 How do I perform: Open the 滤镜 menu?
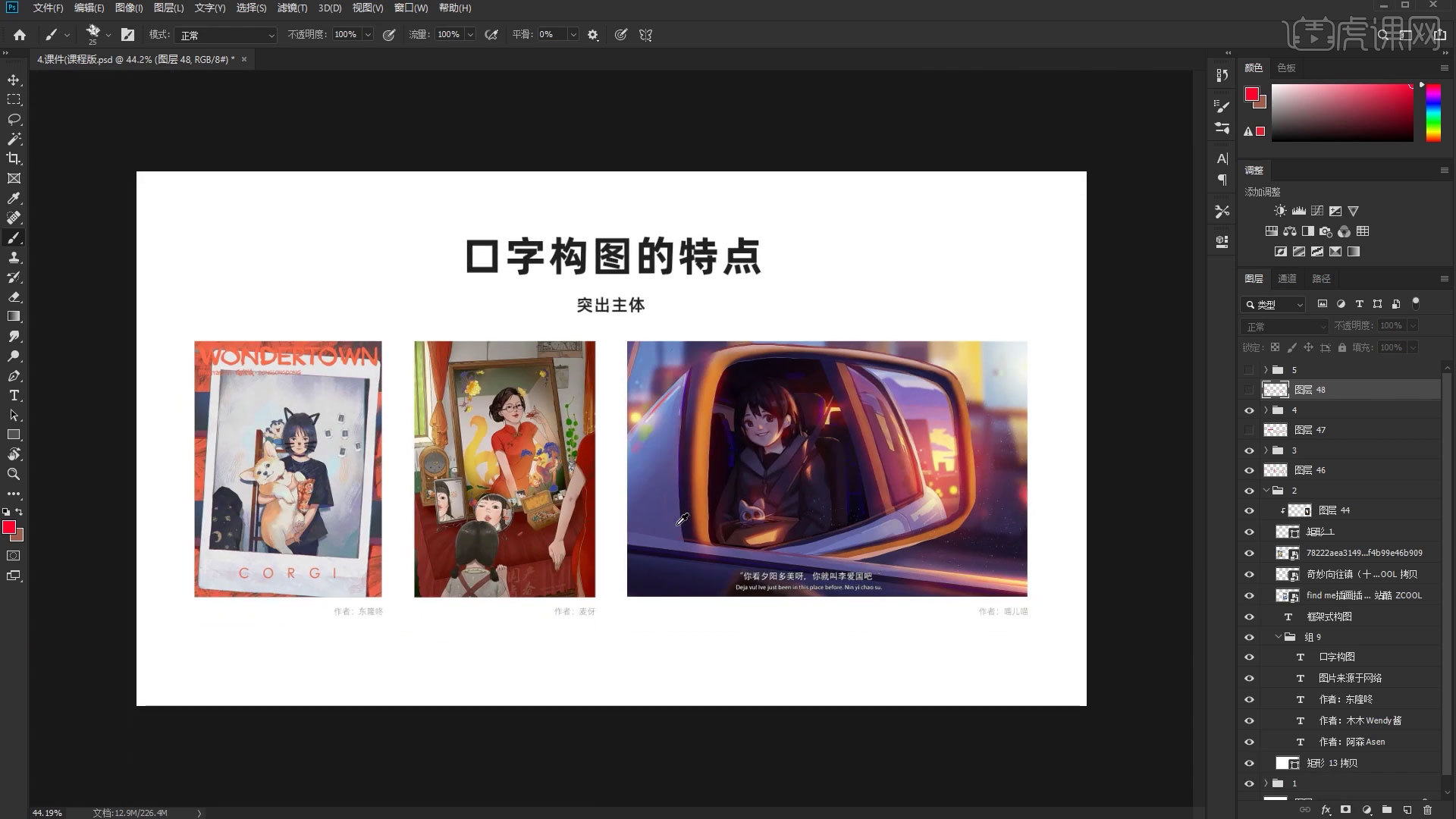[292, 8]
